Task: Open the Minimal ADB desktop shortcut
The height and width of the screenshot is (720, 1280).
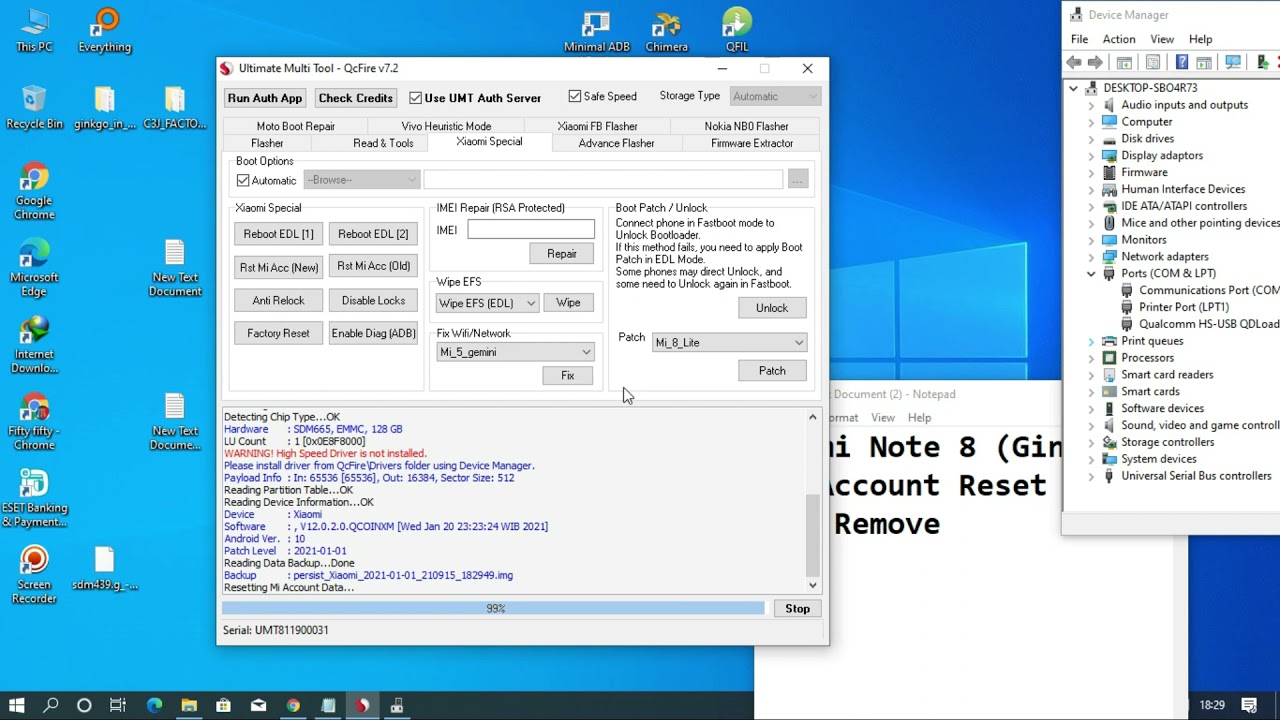Action: (596, 31)
